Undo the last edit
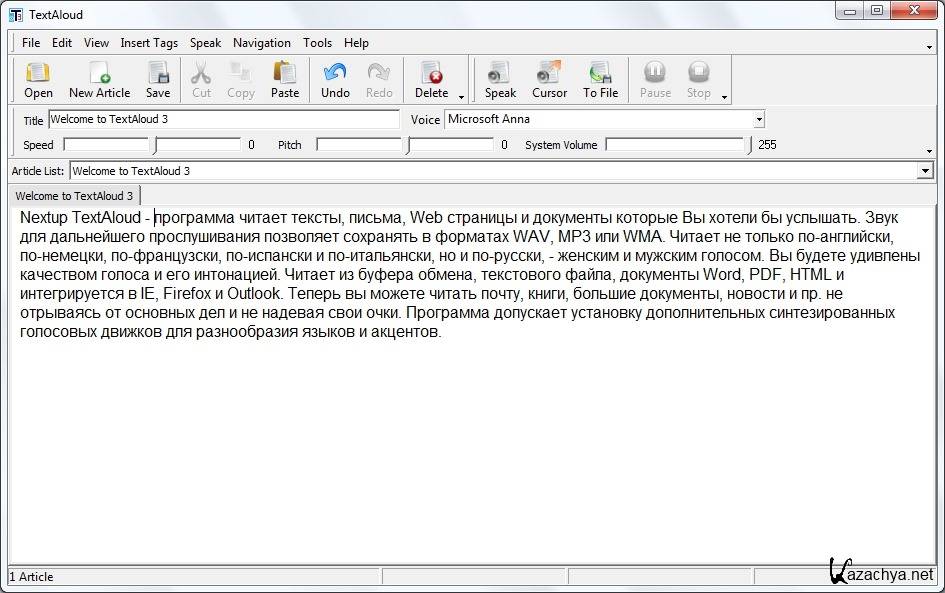This screenshot has width=945, height=593. (x=335, y=79)
